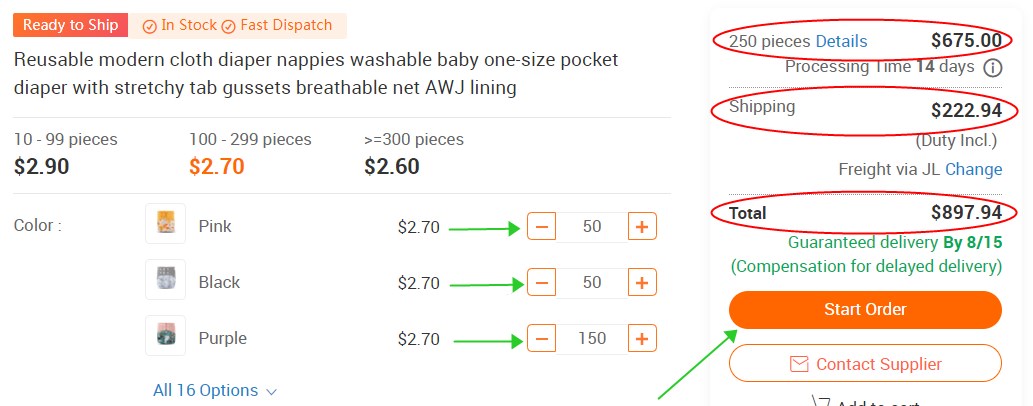
Task: Open the 250 pieces Details link
Action: tap(841, 42)
